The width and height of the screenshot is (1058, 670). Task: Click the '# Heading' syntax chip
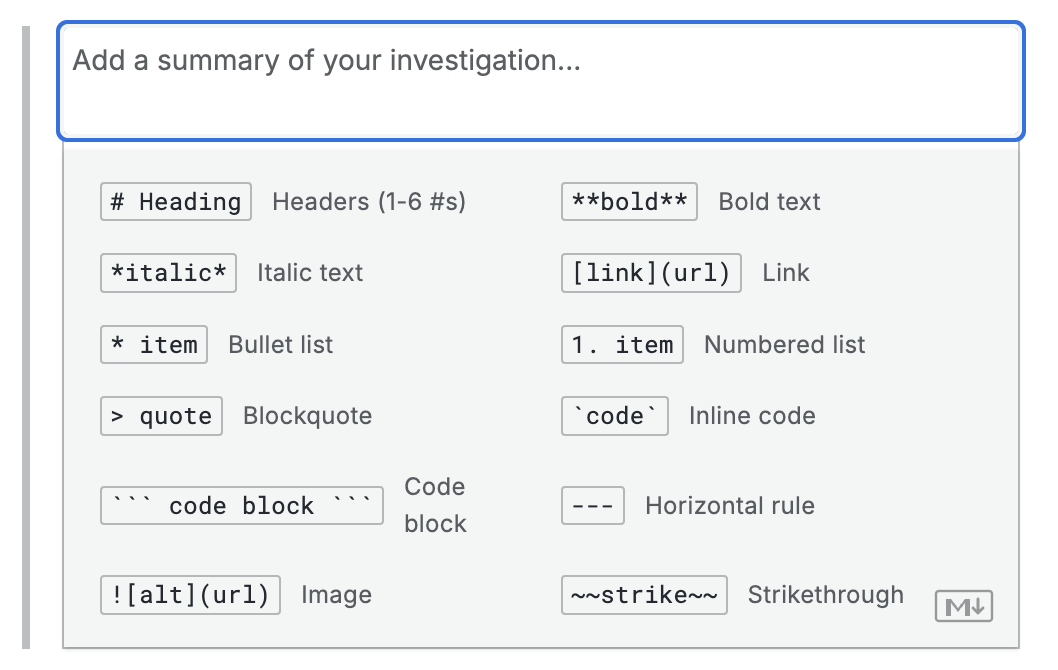pyautogui.click(x=176, y=202)
